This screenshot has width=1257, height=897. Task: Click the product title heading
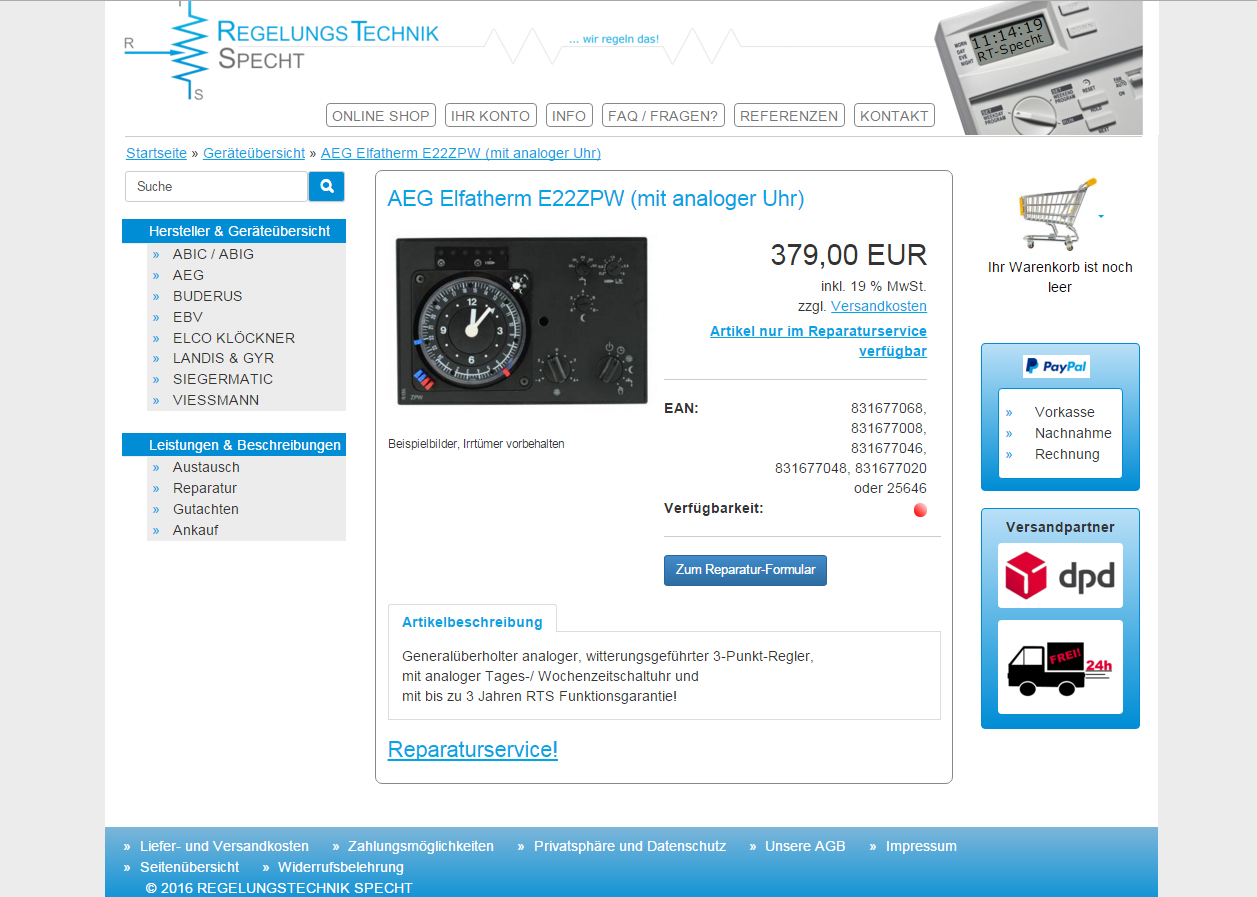596,198
